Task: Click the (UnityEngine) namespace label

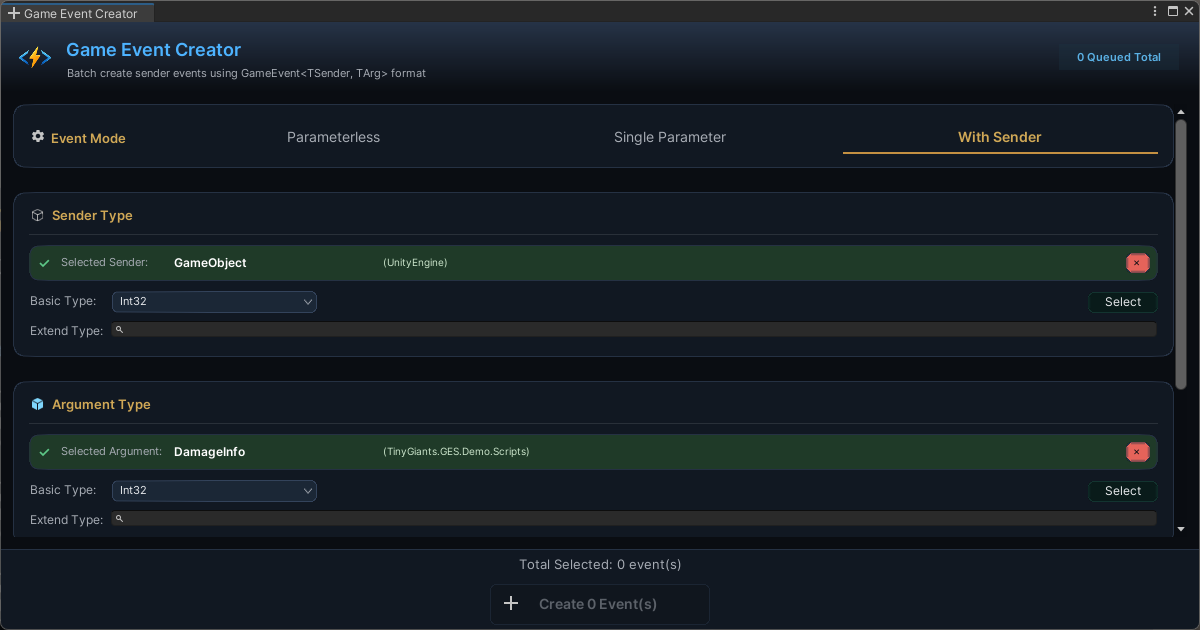Action: (x=415, y=263)
